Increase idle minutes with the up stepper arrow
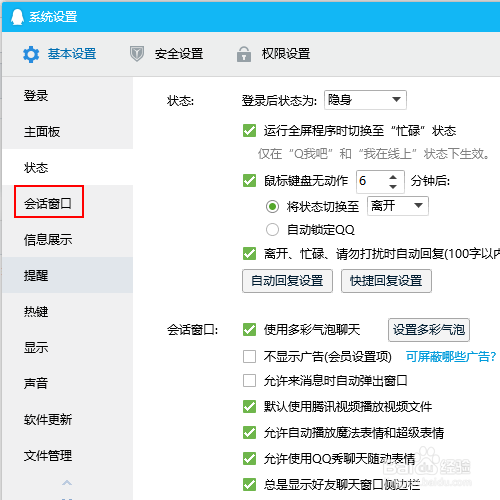Viewport: 500px width, 500px height. [x=393, y=177]
